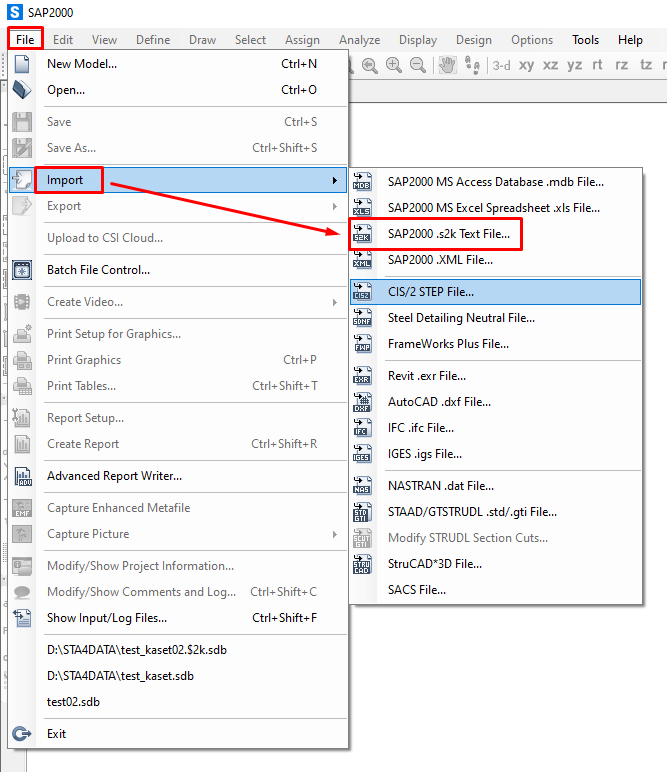Click the SDNF steel detailing icon

[x=362, y=318]
